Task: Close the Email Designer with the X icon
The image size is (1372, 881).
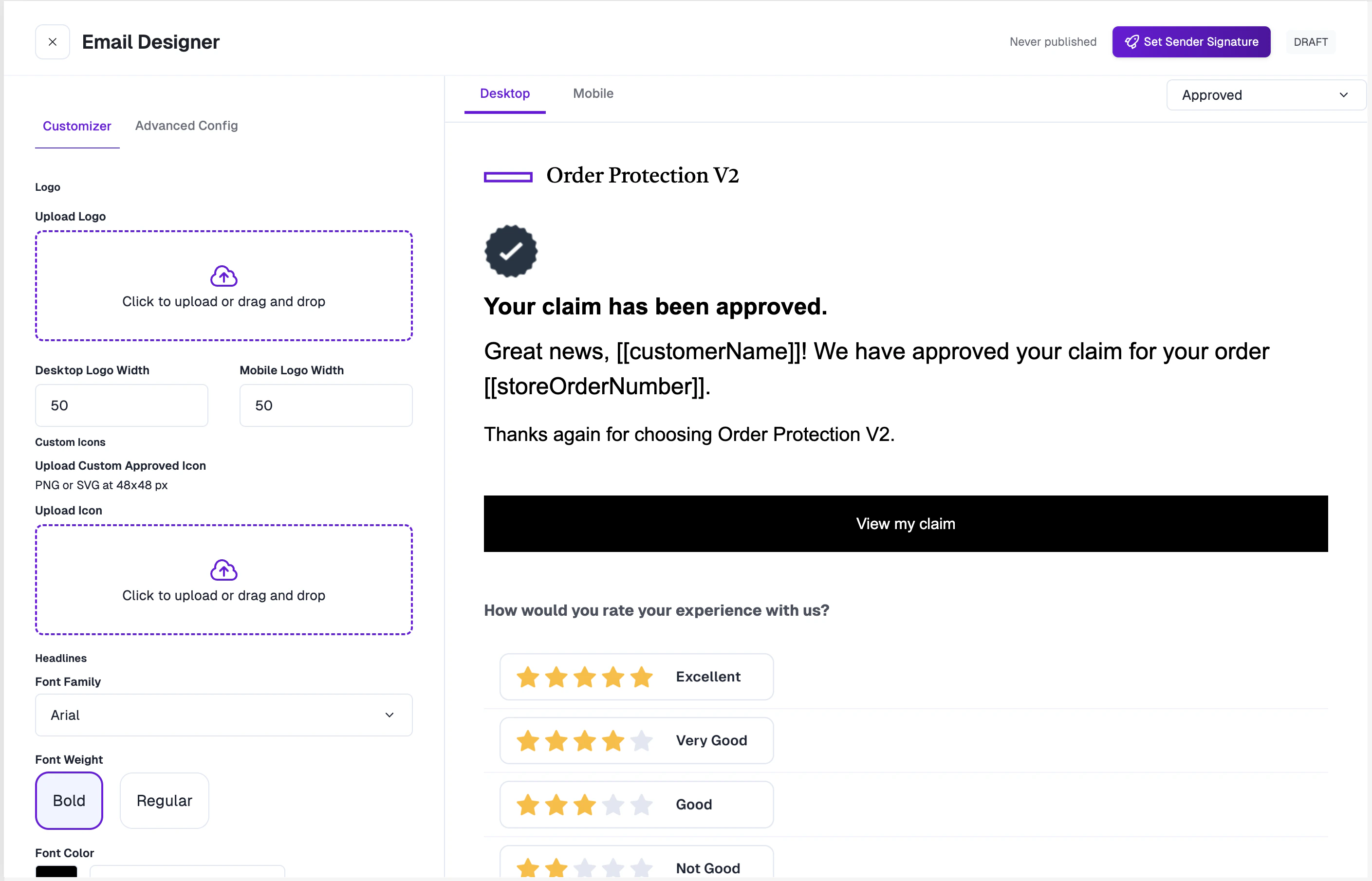Action: 52,42
